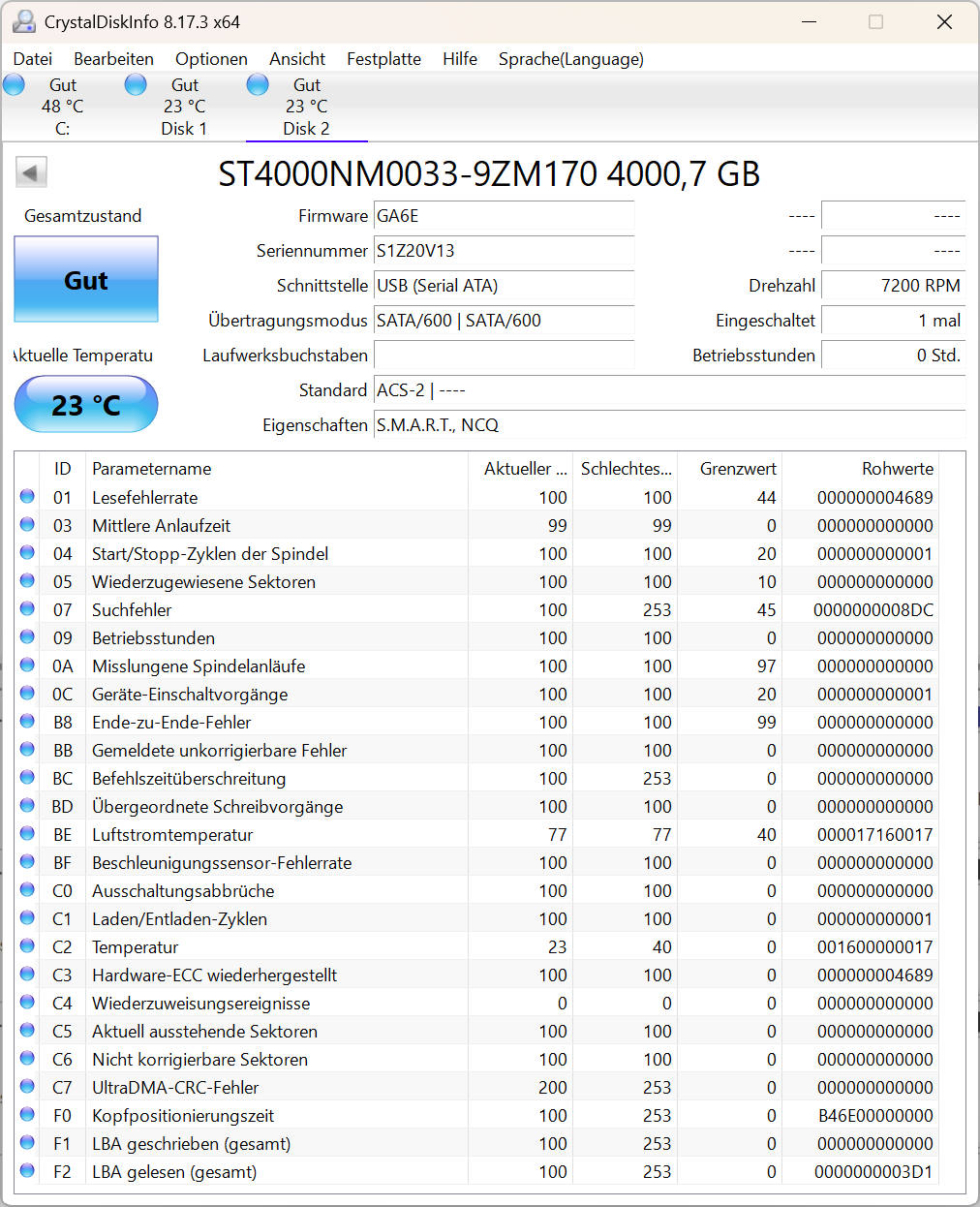Select the Gemeldete unkorrigierbare Fehler row text
Screen dimensions: 980x1207
click(220, 750)
